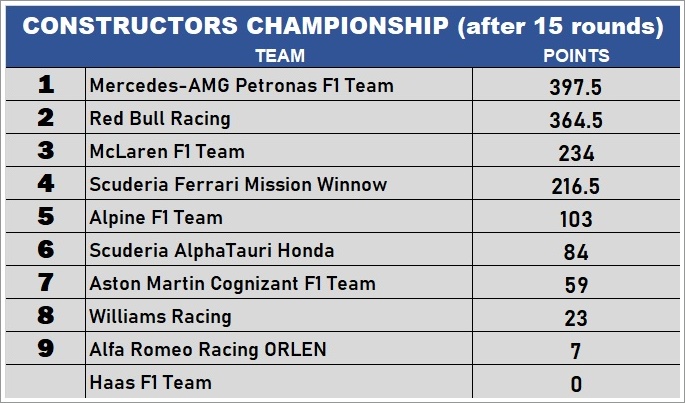Select the Mercedes-AMG Petronas F1 Team cell
Image resolution: width=685 pixels, height=403 pixels.
coord(242,86)
